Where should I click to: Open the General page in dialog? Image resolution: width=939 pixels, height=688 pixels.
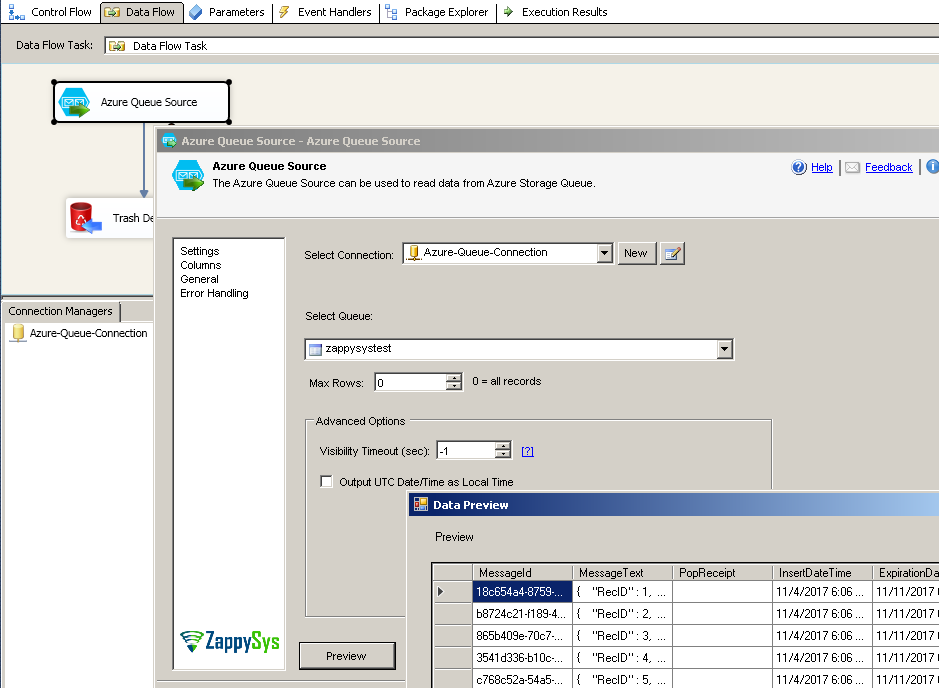pos(199,279)
